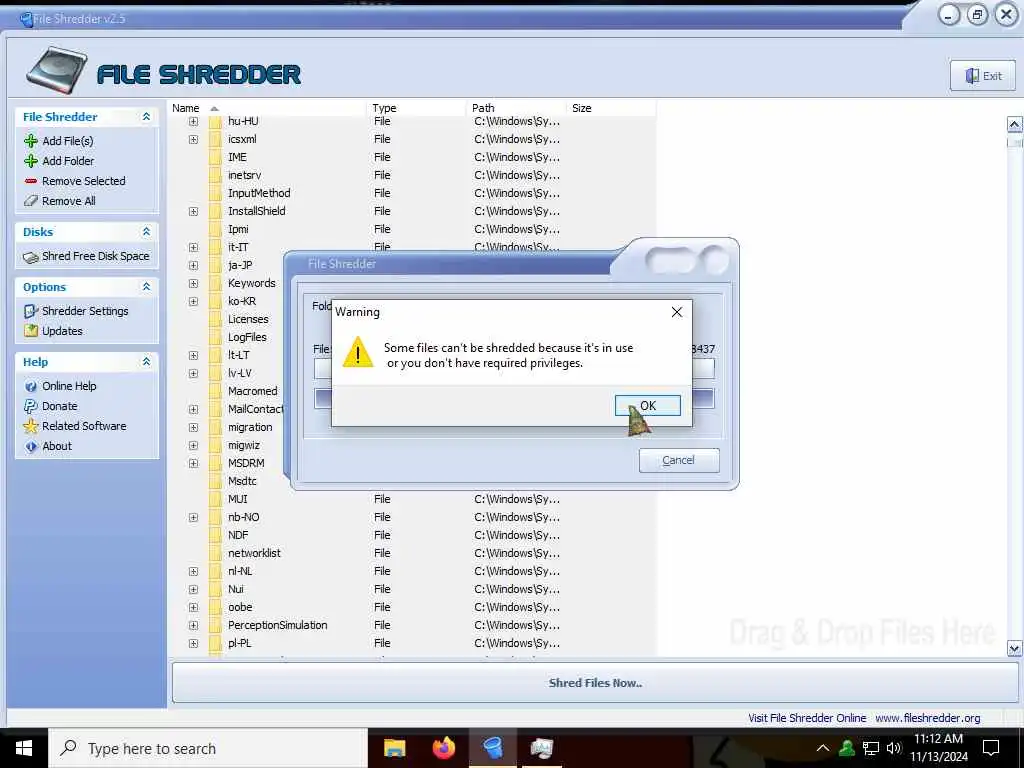Cancel the shredding progress dialog

[x=679, y=460]
